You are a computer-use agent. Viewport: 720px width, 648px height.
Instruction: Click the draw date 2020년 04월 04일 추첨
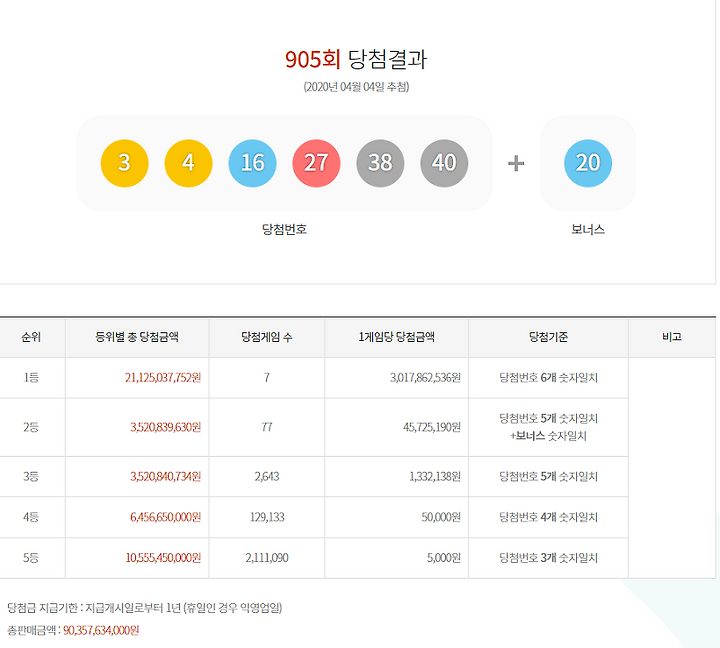[356, 87]
